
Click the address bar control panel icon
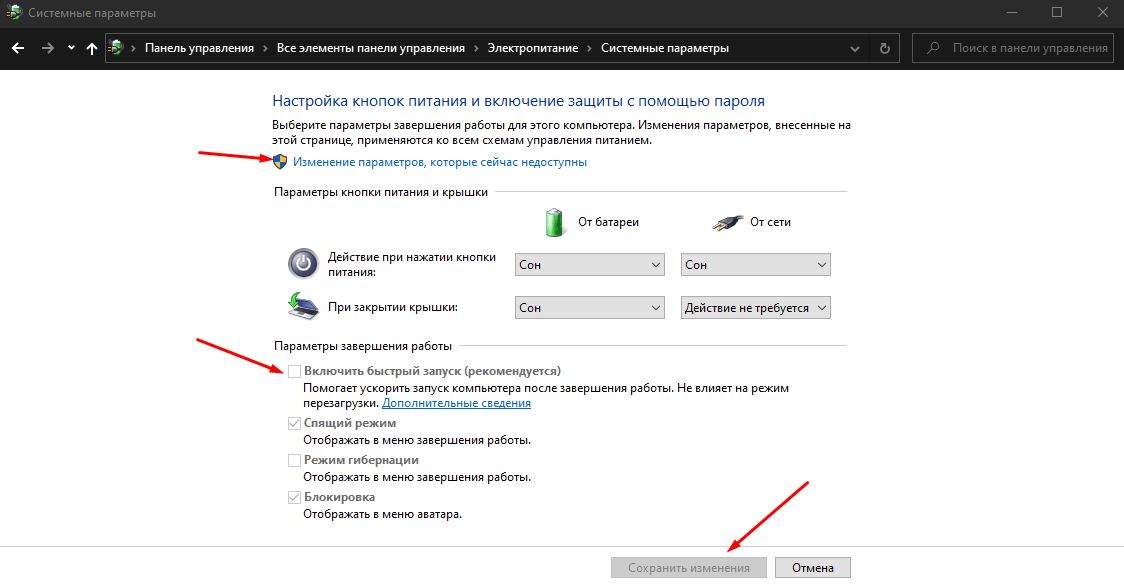(115, 47)
